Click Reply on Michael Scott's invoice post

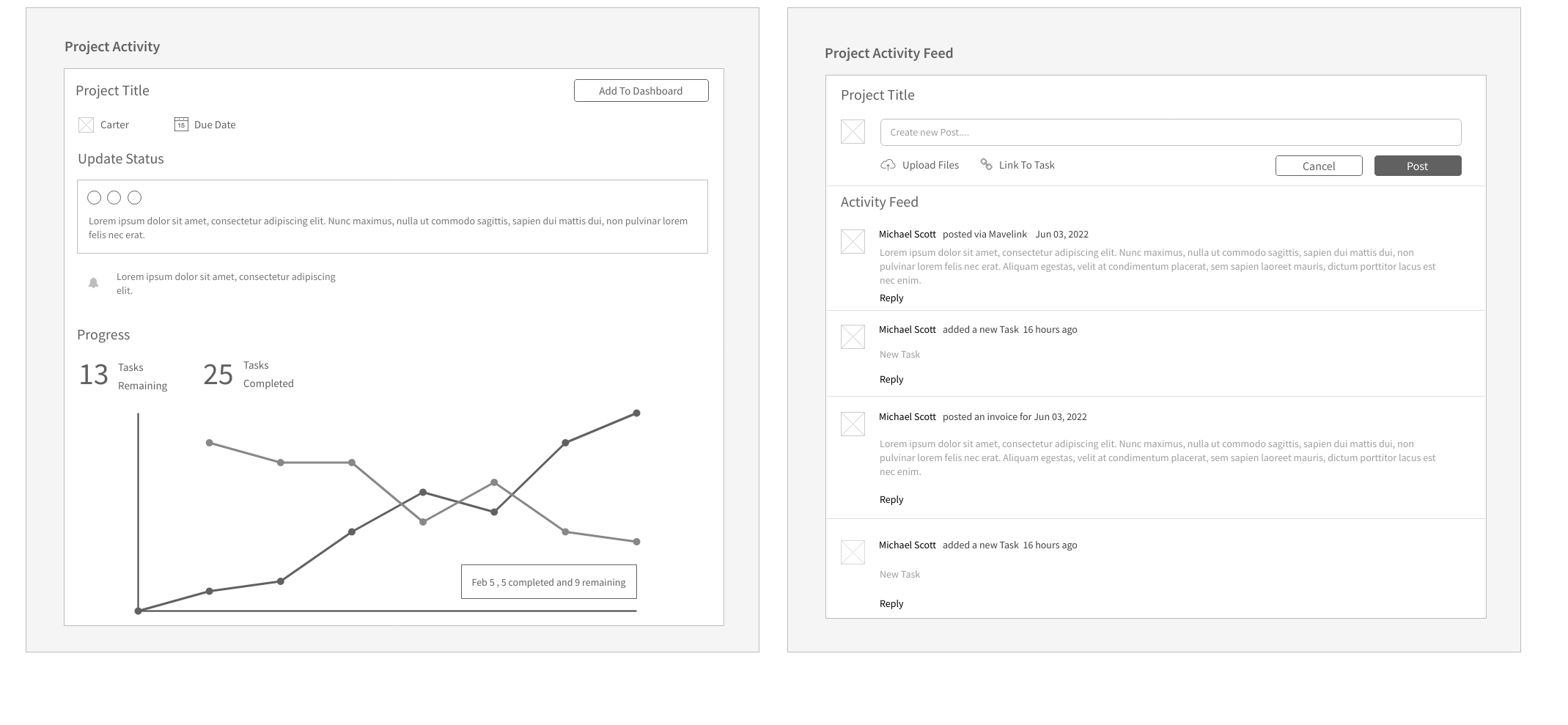(891, 499)
